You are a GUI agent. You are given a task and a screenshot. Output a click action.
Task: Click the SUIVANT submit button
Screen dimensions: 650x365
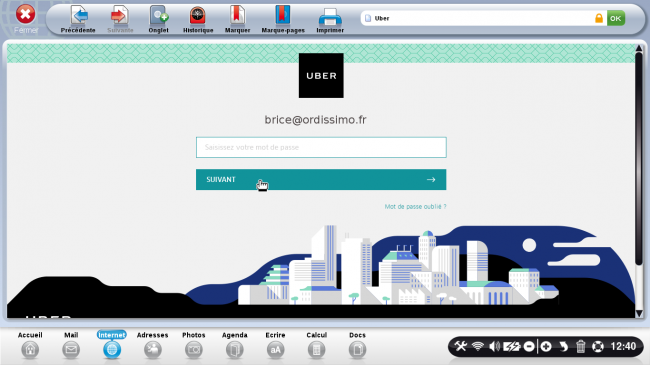(321, 180)
